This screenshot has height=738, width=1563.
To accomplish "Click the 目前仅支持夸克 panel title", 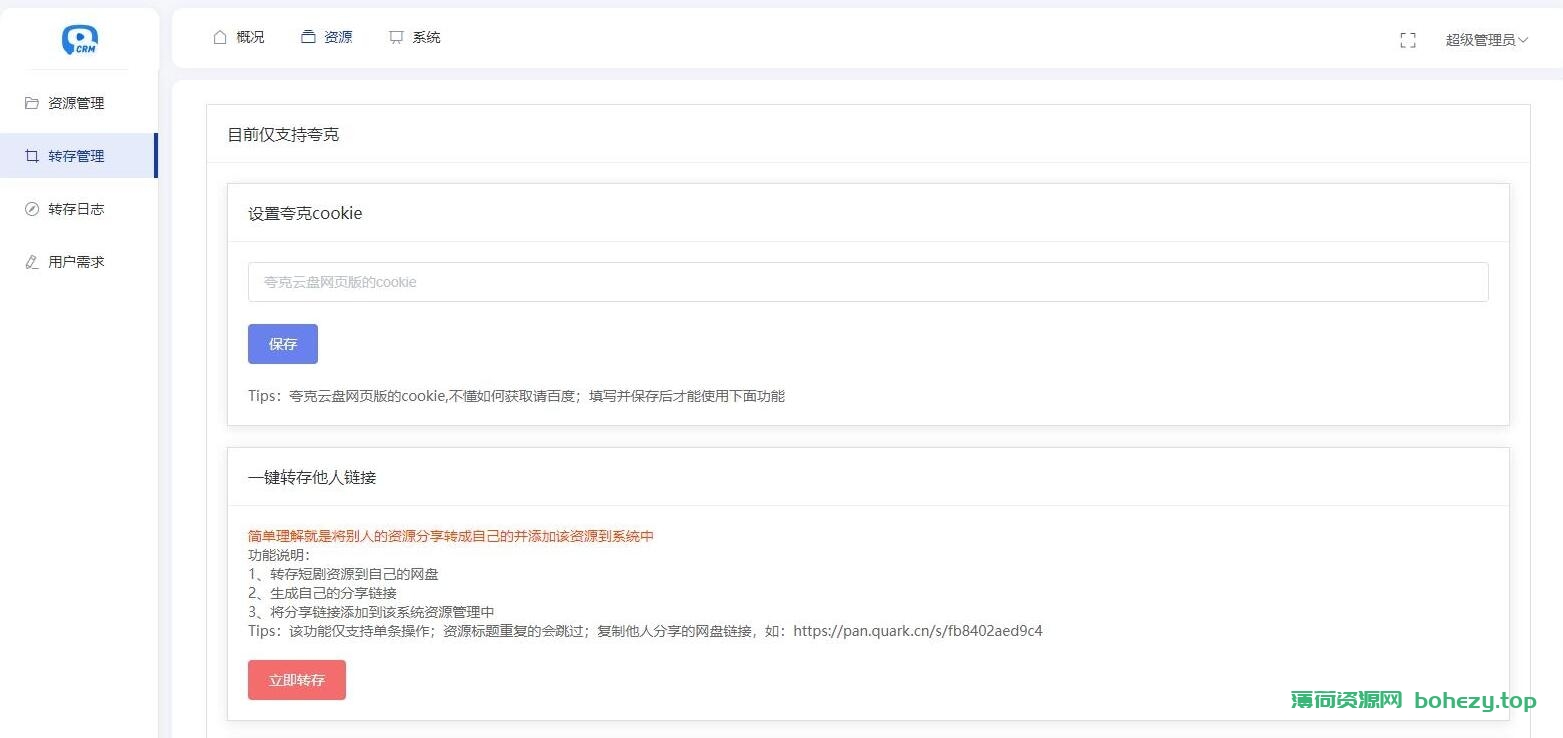I will pos(283,134).
